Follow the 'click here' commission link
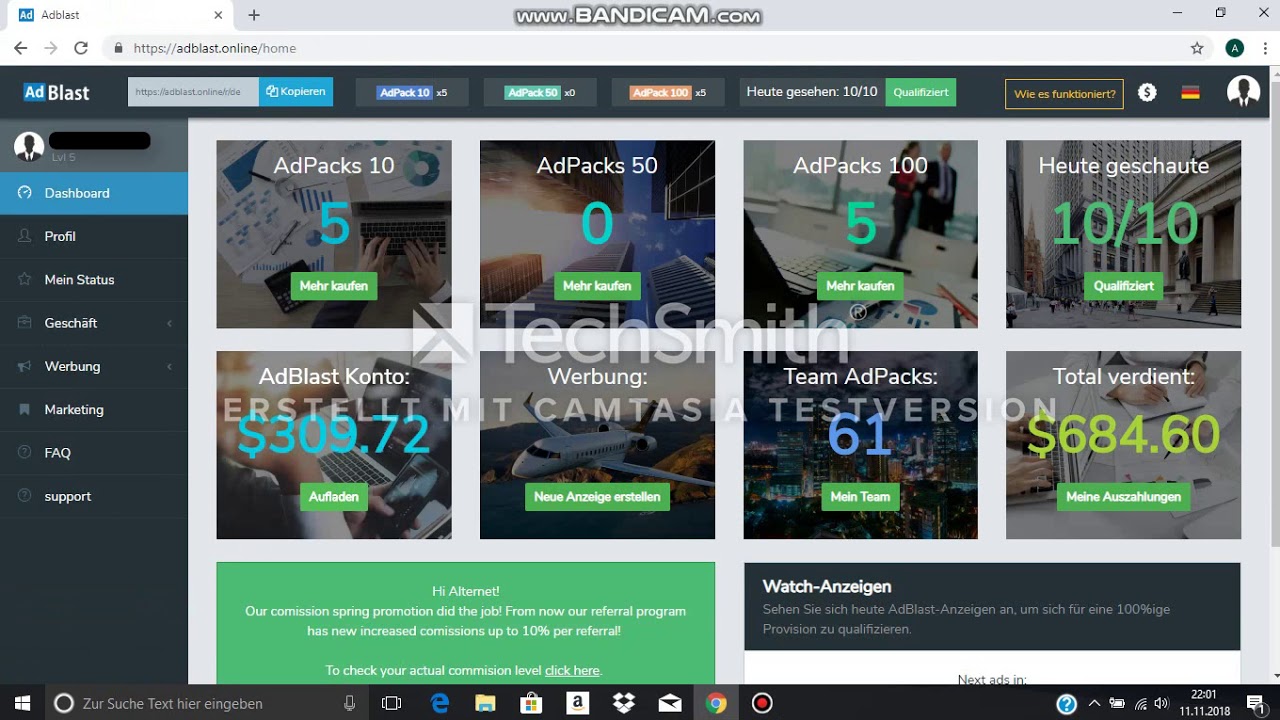 (572, 670)
